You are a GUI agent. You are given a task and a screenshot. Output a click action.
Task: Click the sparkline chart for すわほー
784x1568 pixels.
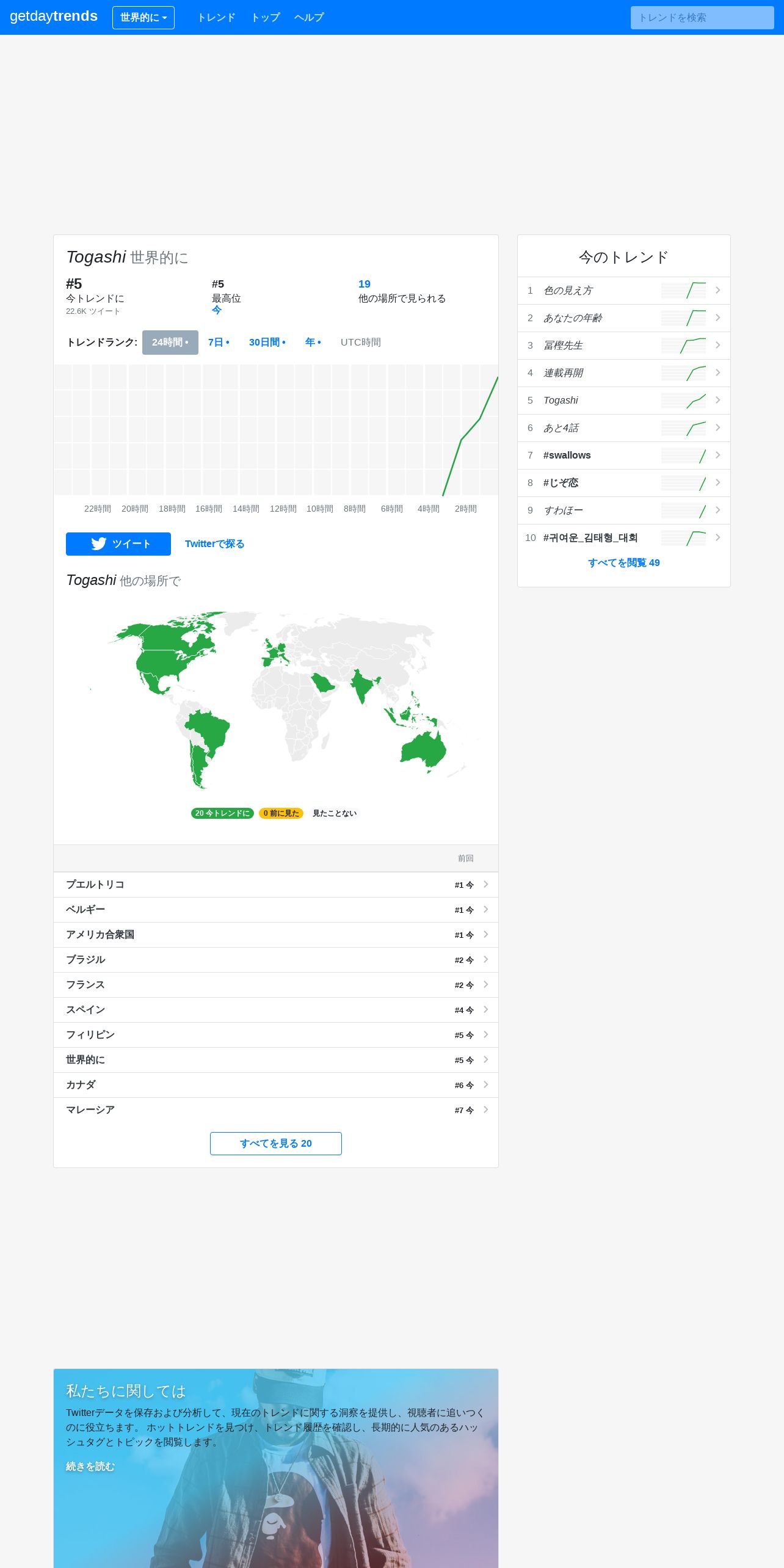(683, 510)
